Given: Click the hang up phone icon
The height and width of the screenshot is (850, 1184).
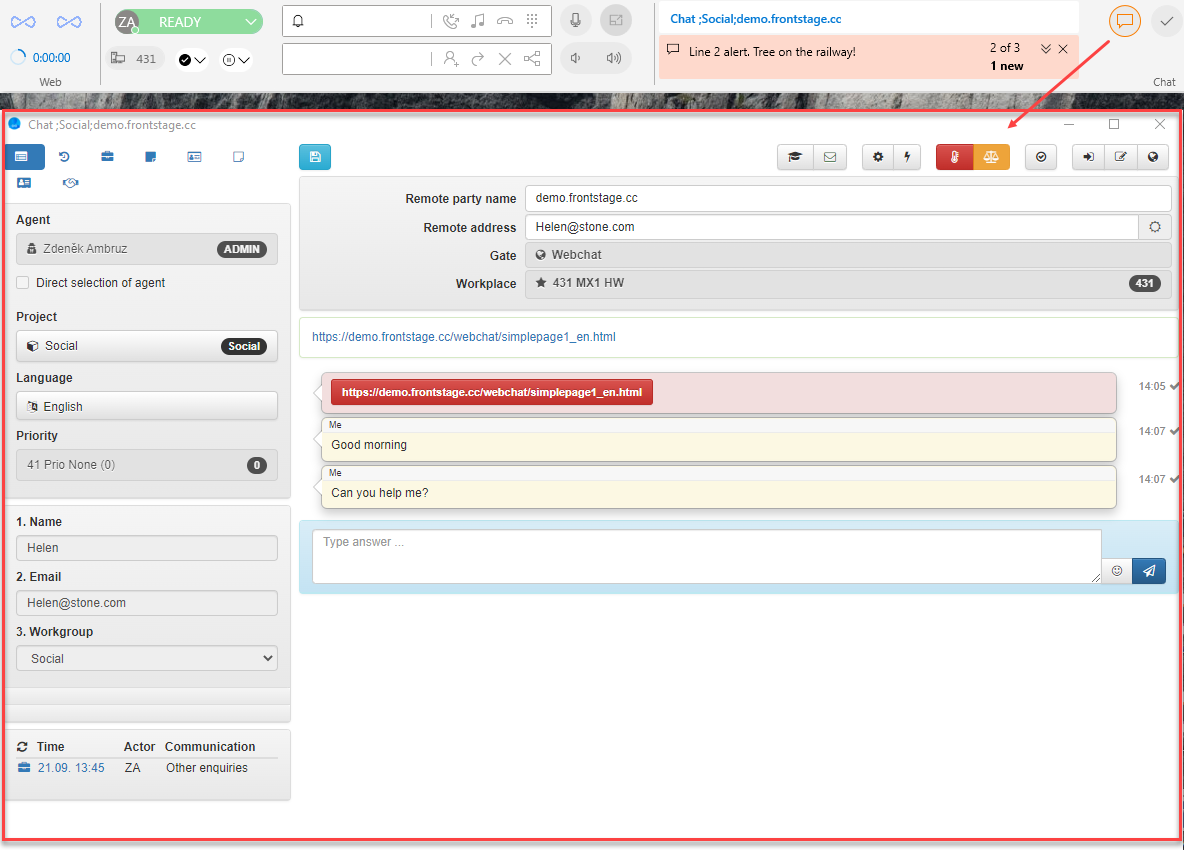Looking at the screenshot, I should point(504,21).
